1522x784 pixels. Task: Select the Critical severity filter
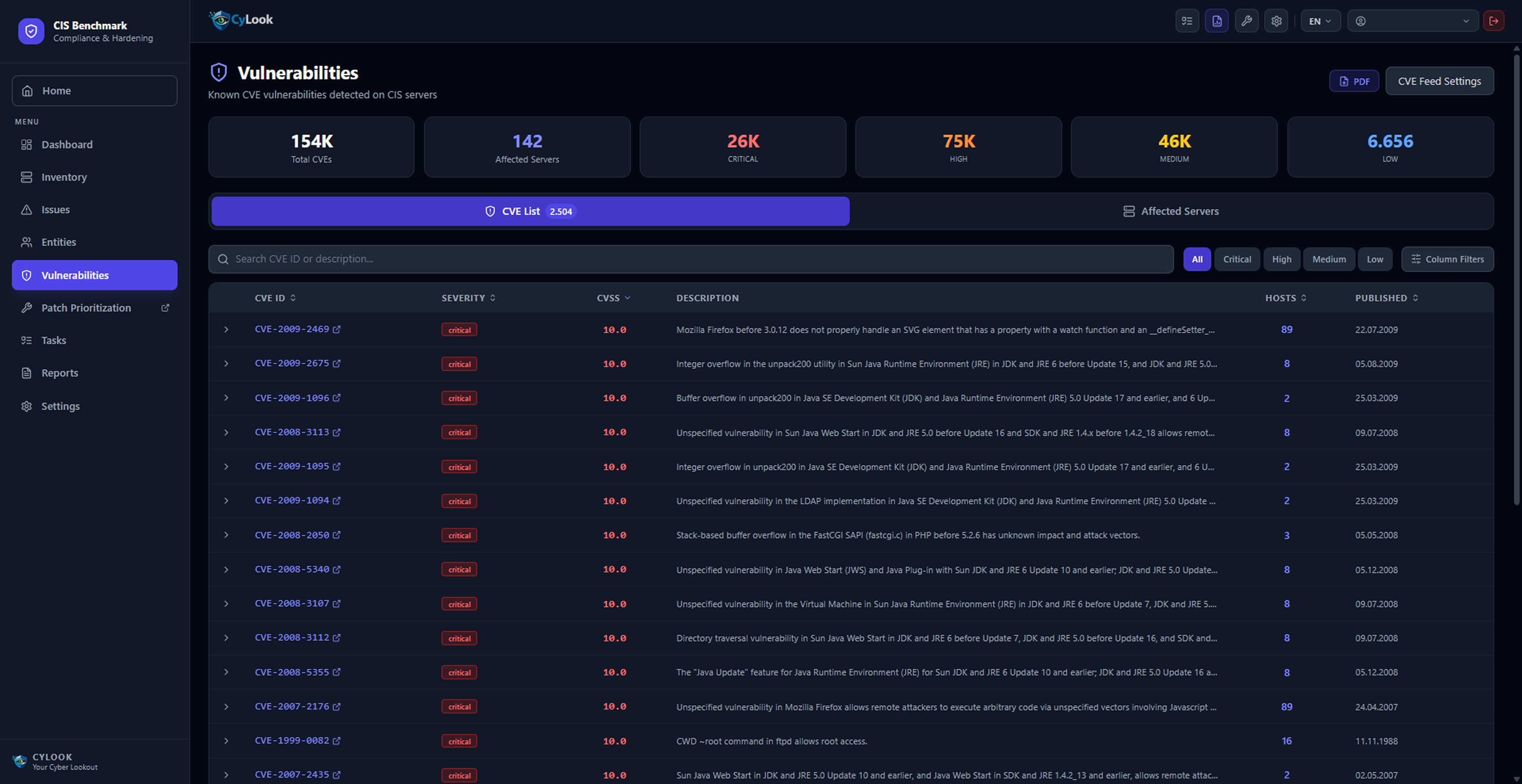tap(1237, 259)
